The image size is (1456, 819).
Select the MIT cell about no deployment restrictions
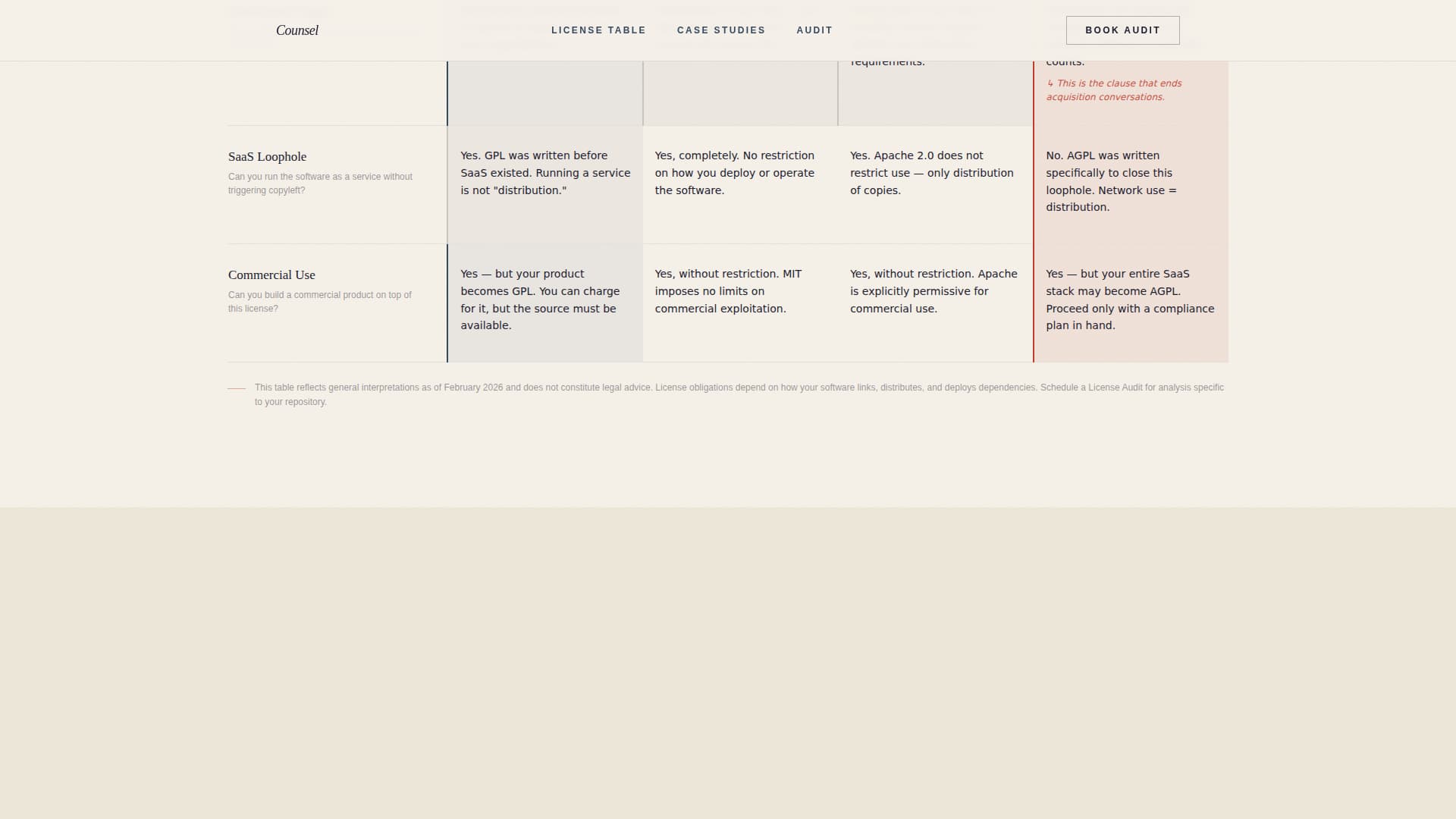pyautogui.click(x=735, y=173)
